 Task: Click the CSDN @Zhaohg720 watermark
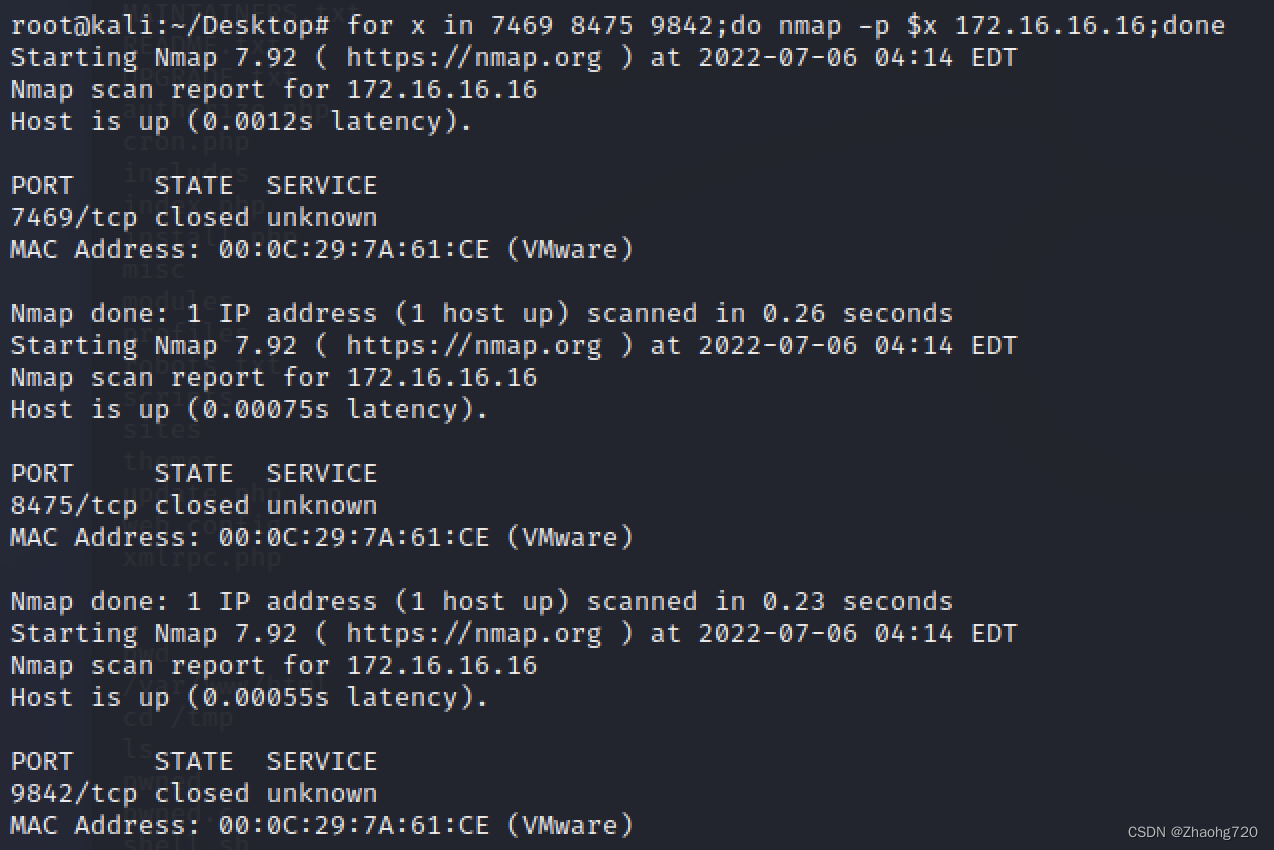tap(1192, 832)
